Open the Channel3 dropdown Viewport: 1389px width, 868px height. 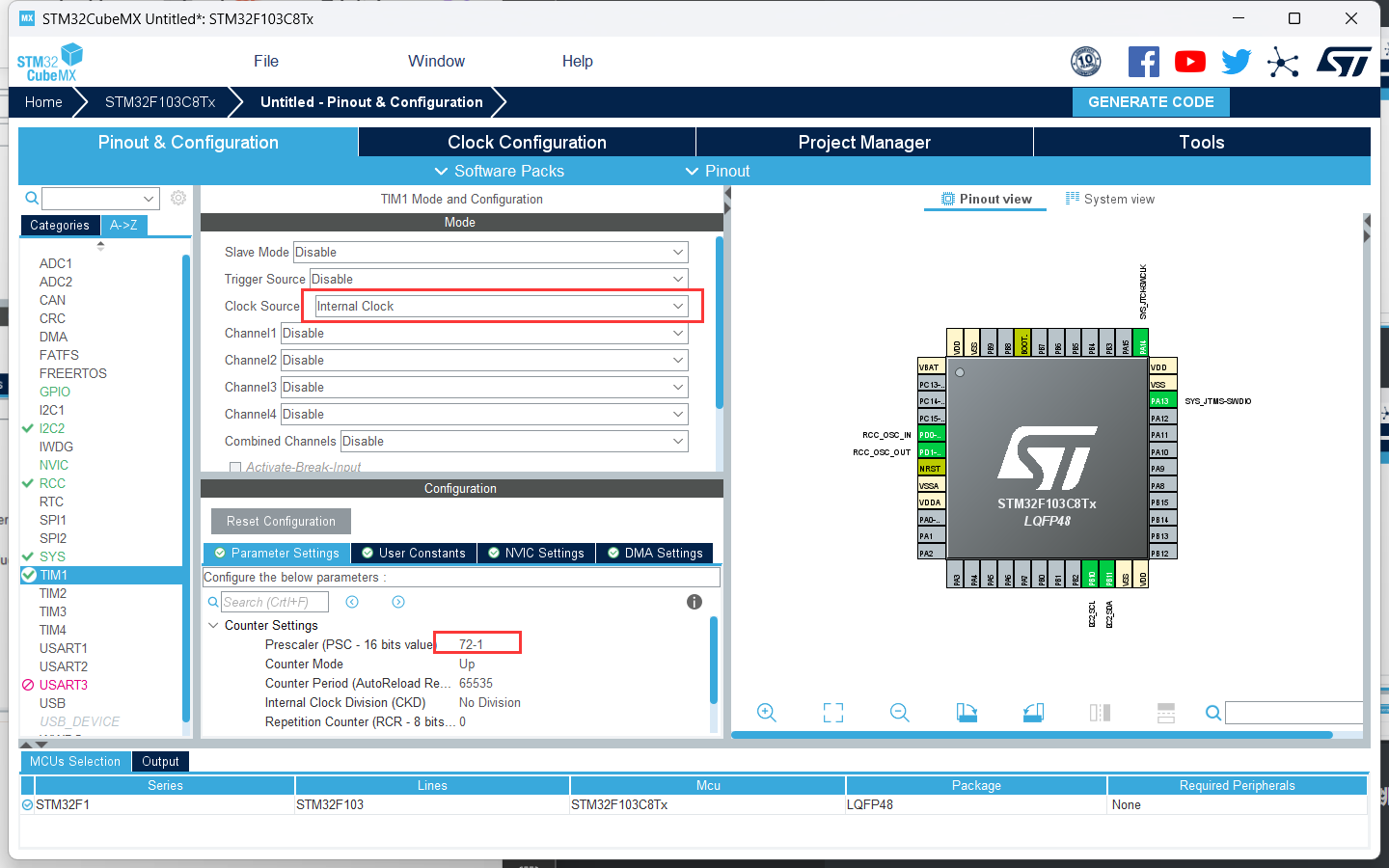484,387
